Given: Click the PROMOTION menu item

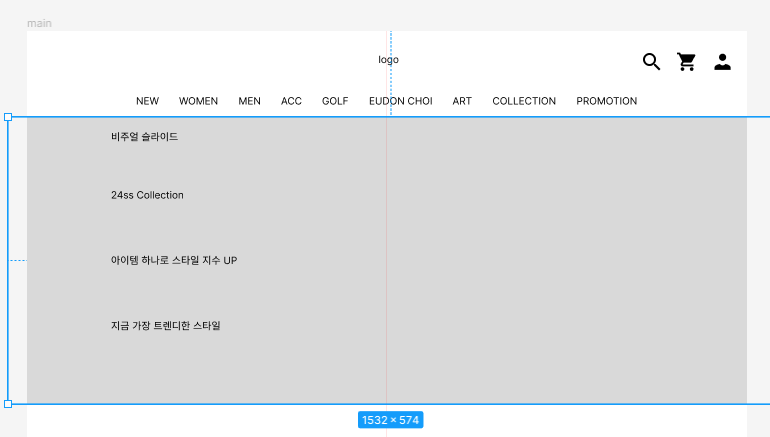Looking at the screenshot, I should pyautogui.click(x=606, y=101).
